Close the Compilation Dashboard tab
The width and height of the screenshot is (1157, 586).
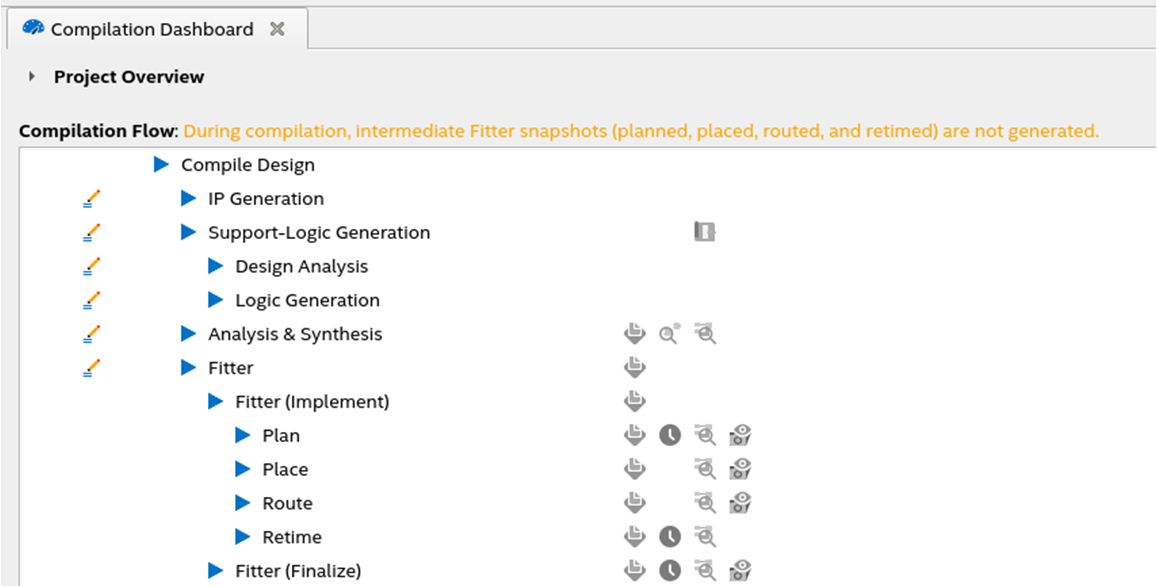277,29
